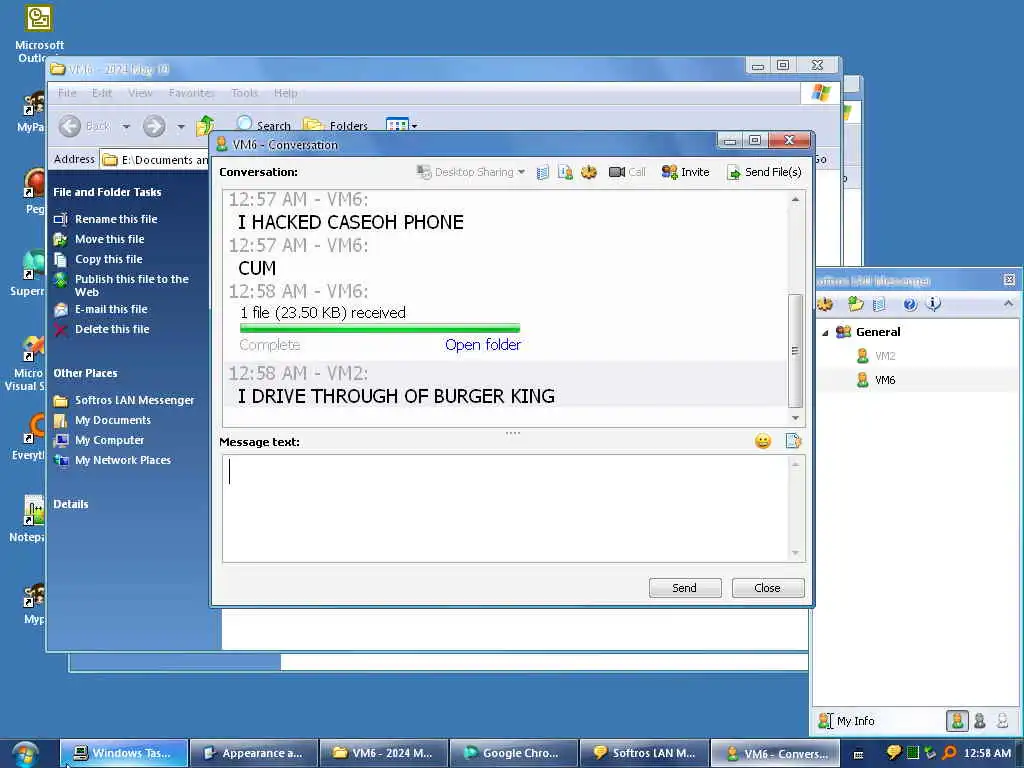
Task: Click the conversation scroll up arrow
Action: tap(795, 199)
